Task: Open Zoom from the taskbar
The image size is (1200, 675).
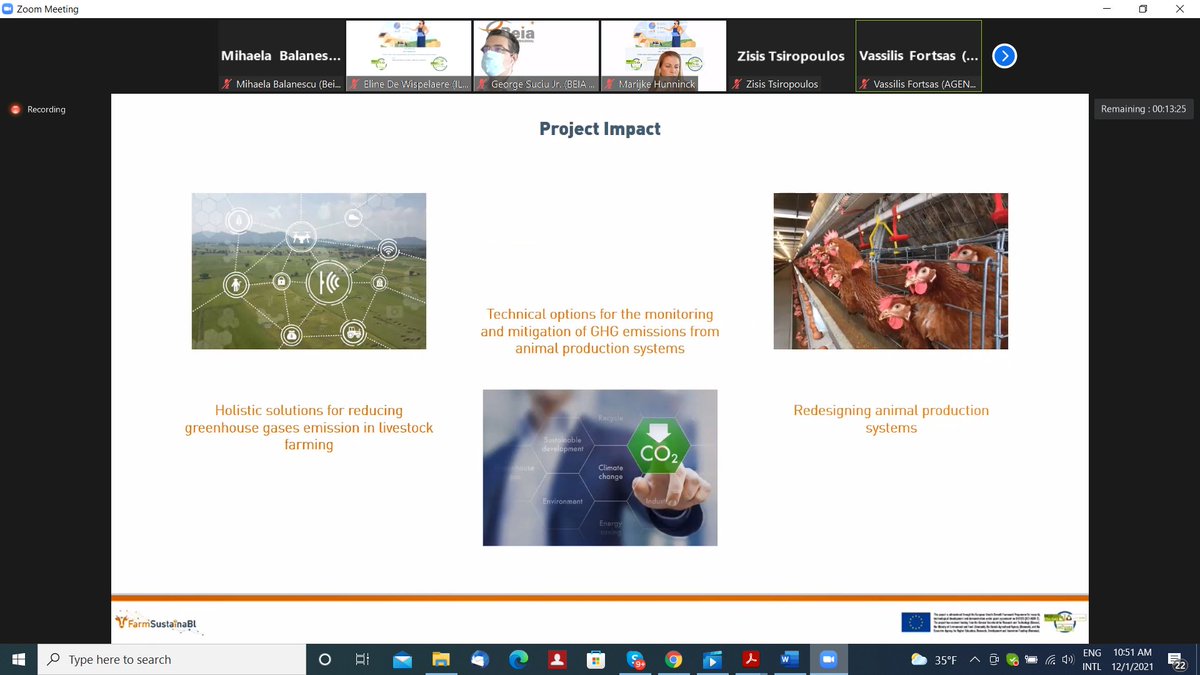Action: (x=828, y=659)
